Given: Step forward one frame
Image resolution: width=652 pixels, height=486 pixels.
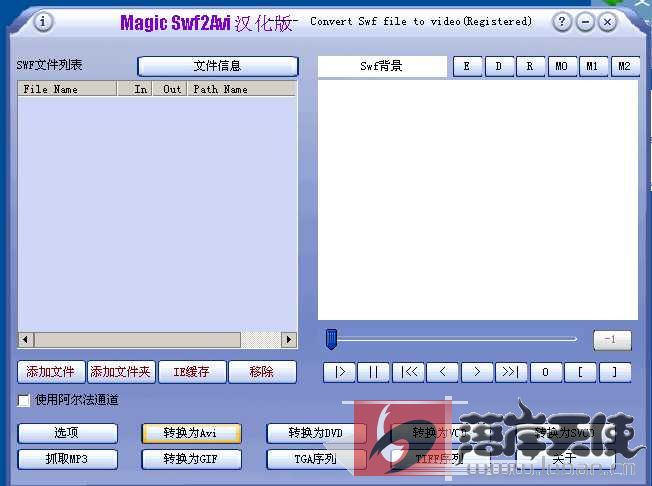Looking at the screenshot, I should 477,372.
